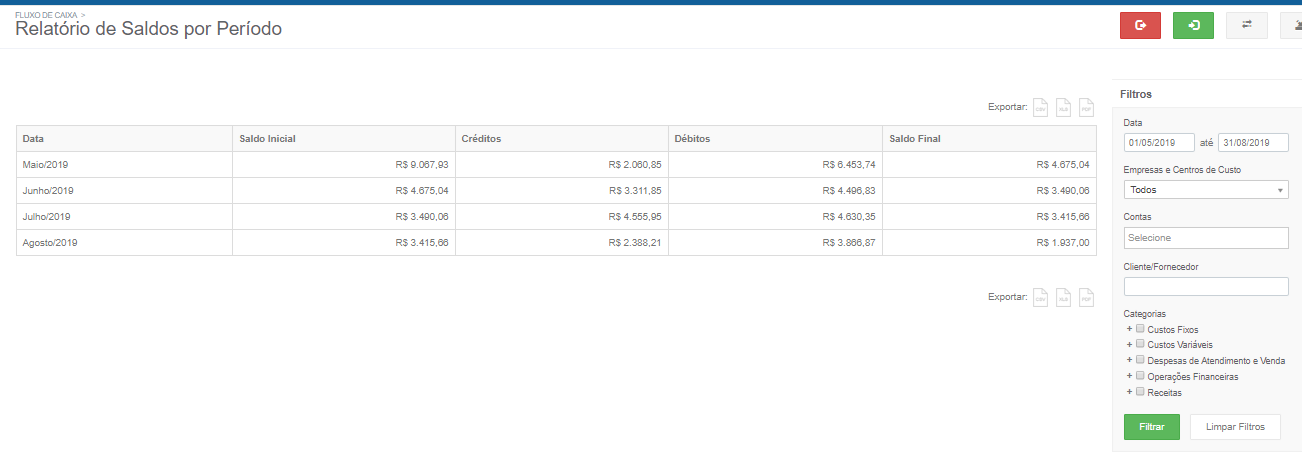1302x452 pixels.
Task: Click the Fluxo de Caixa breadcrumb
Action: coord(46,16)
